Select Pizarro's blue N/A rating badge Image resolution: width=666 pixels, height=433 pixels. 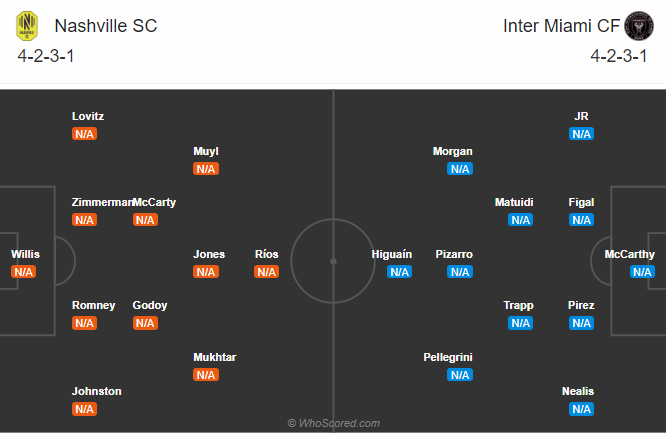click(x=460, y=272)
